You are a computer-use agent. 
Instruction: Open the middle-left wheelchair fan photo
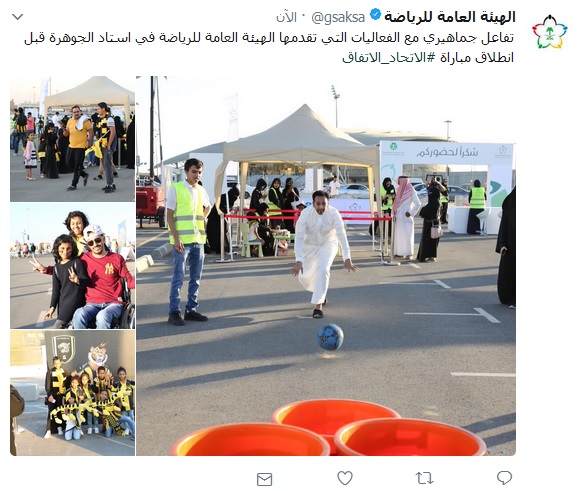pos(72,266)
